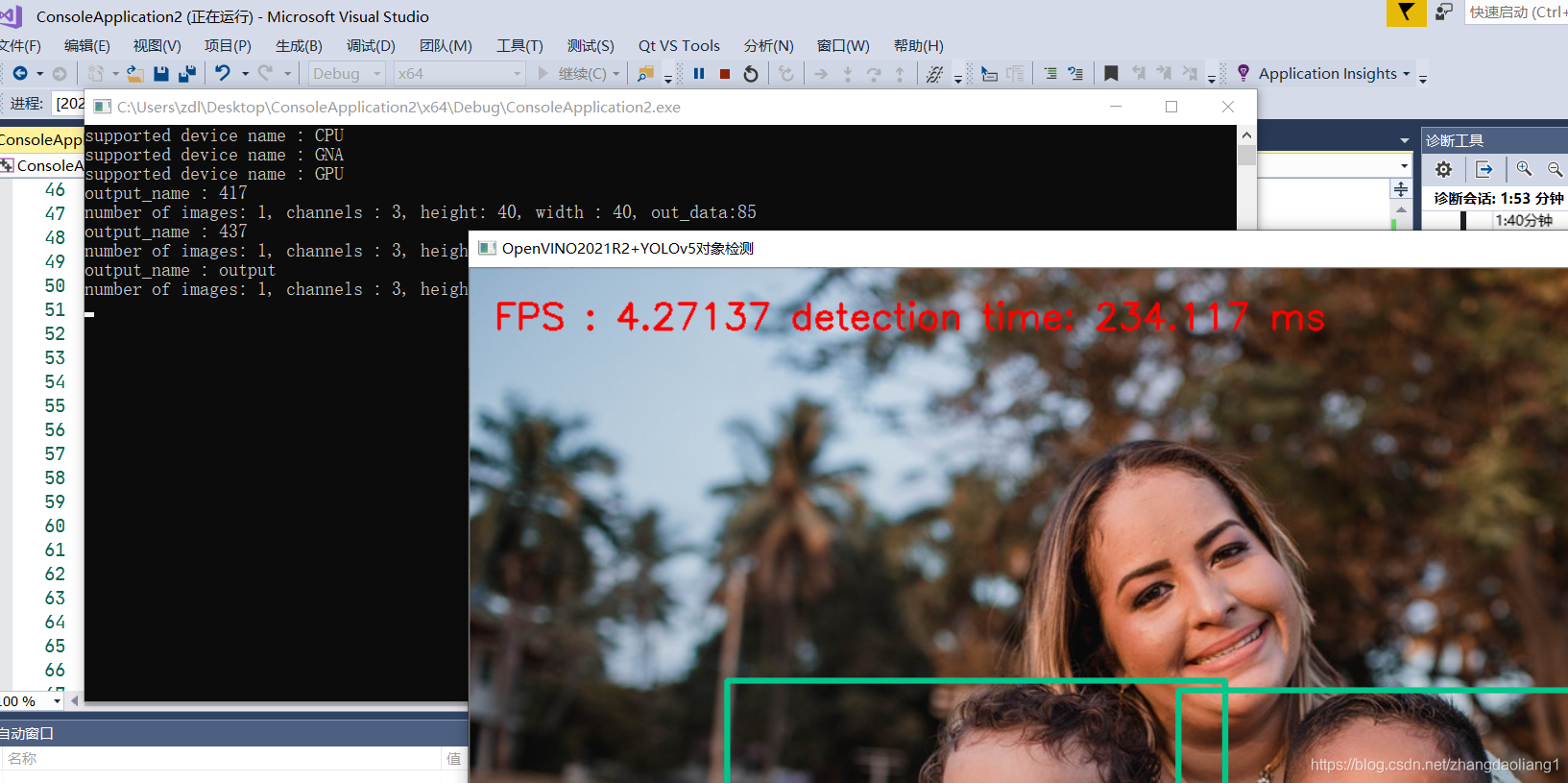The width and height of the screenshot is (1568, 783).
Task: Open the Team menu
Action: (446, 45)
